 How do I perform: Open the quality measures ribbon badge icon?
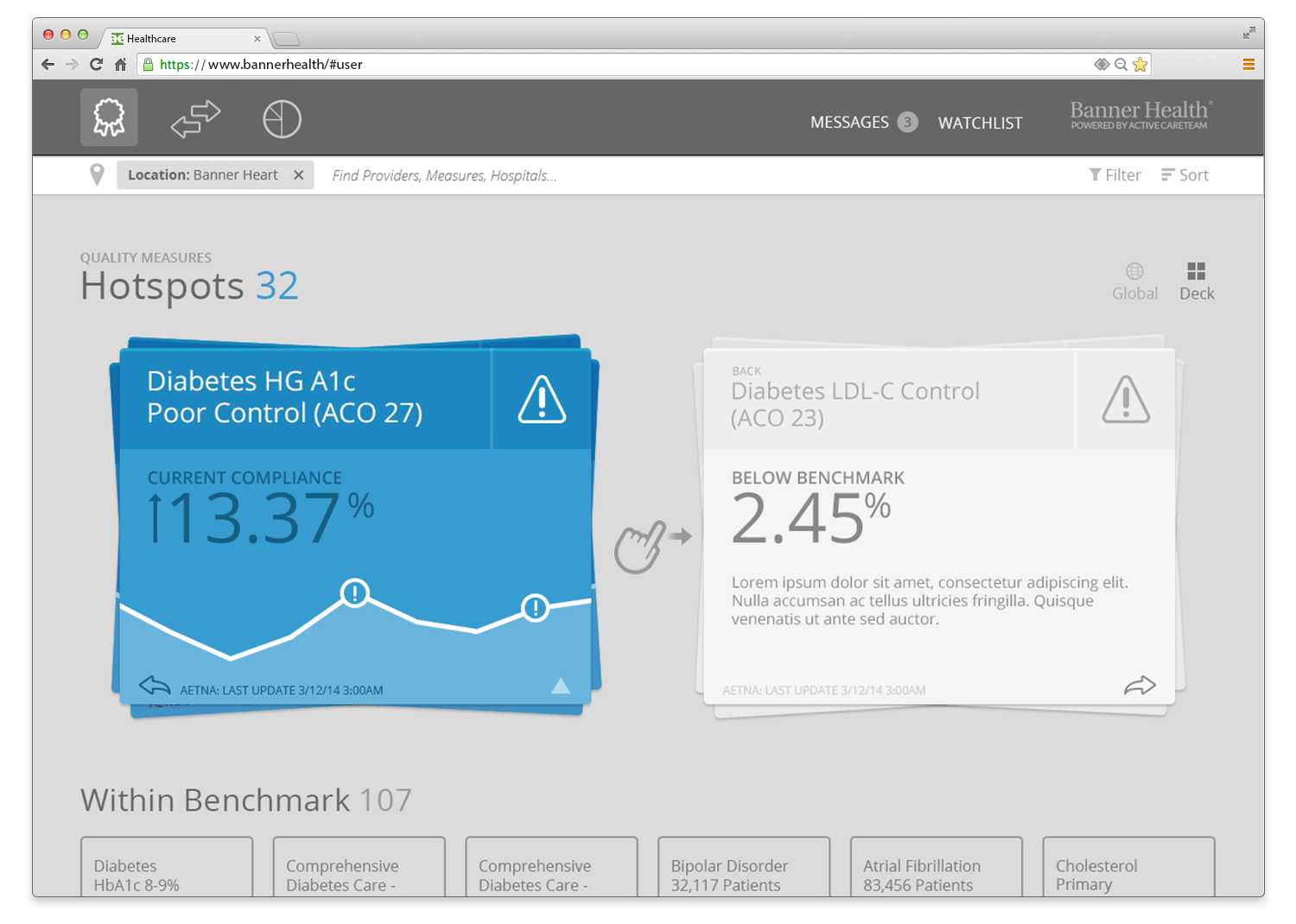click(109, 117)
